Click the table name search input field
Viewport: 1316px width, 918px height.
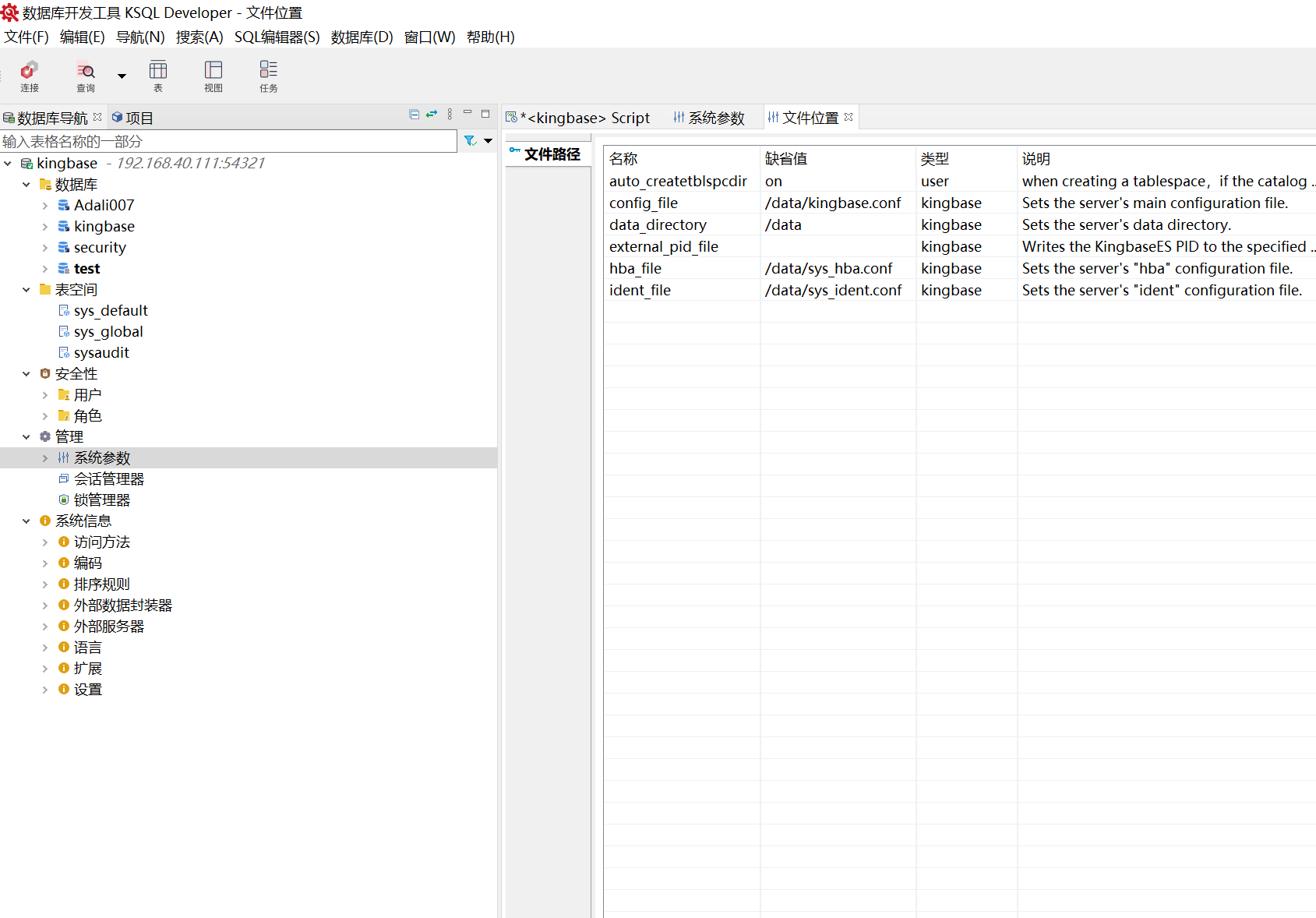[x=228, y=141]
